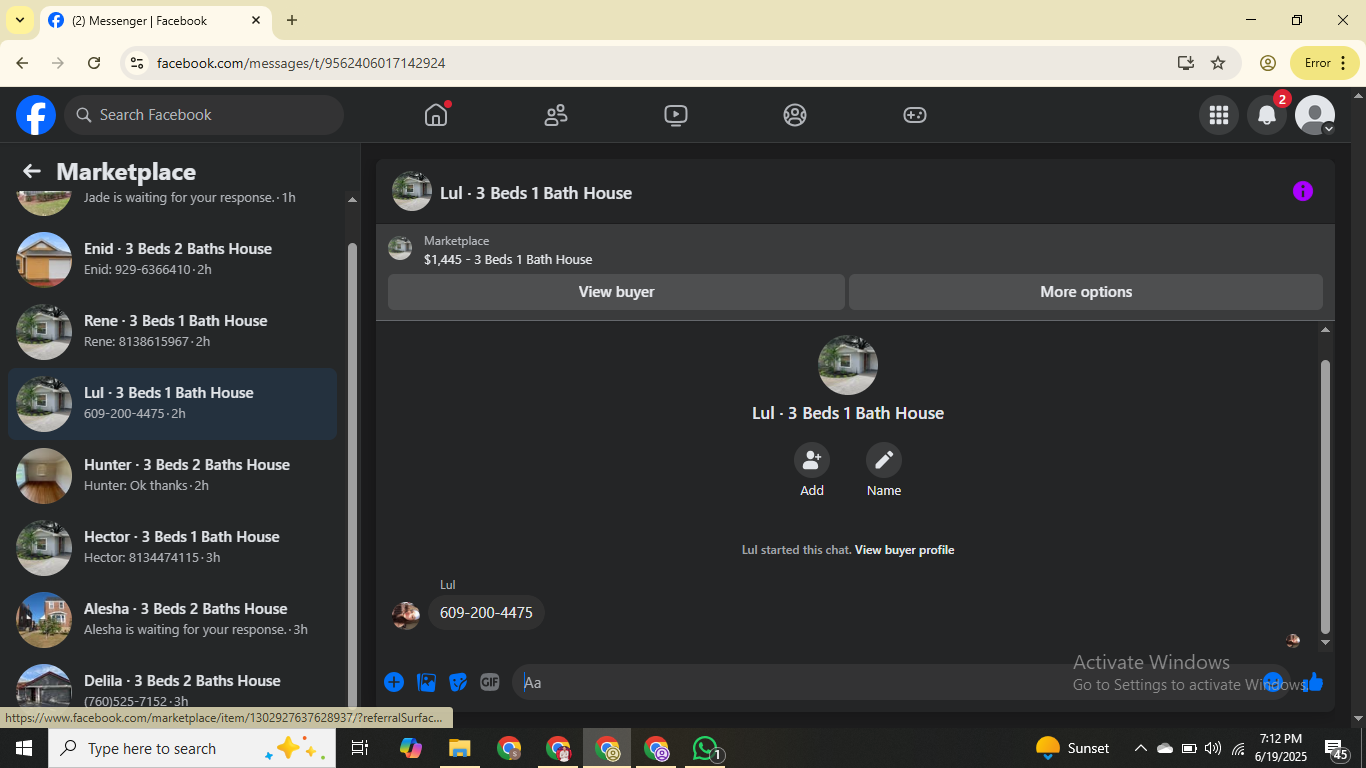Image resolution: width=1366 pixels, height=768 pixels.
Task: Open conversation where Jade is waiting for response
Action: click(x=173, y=202)
